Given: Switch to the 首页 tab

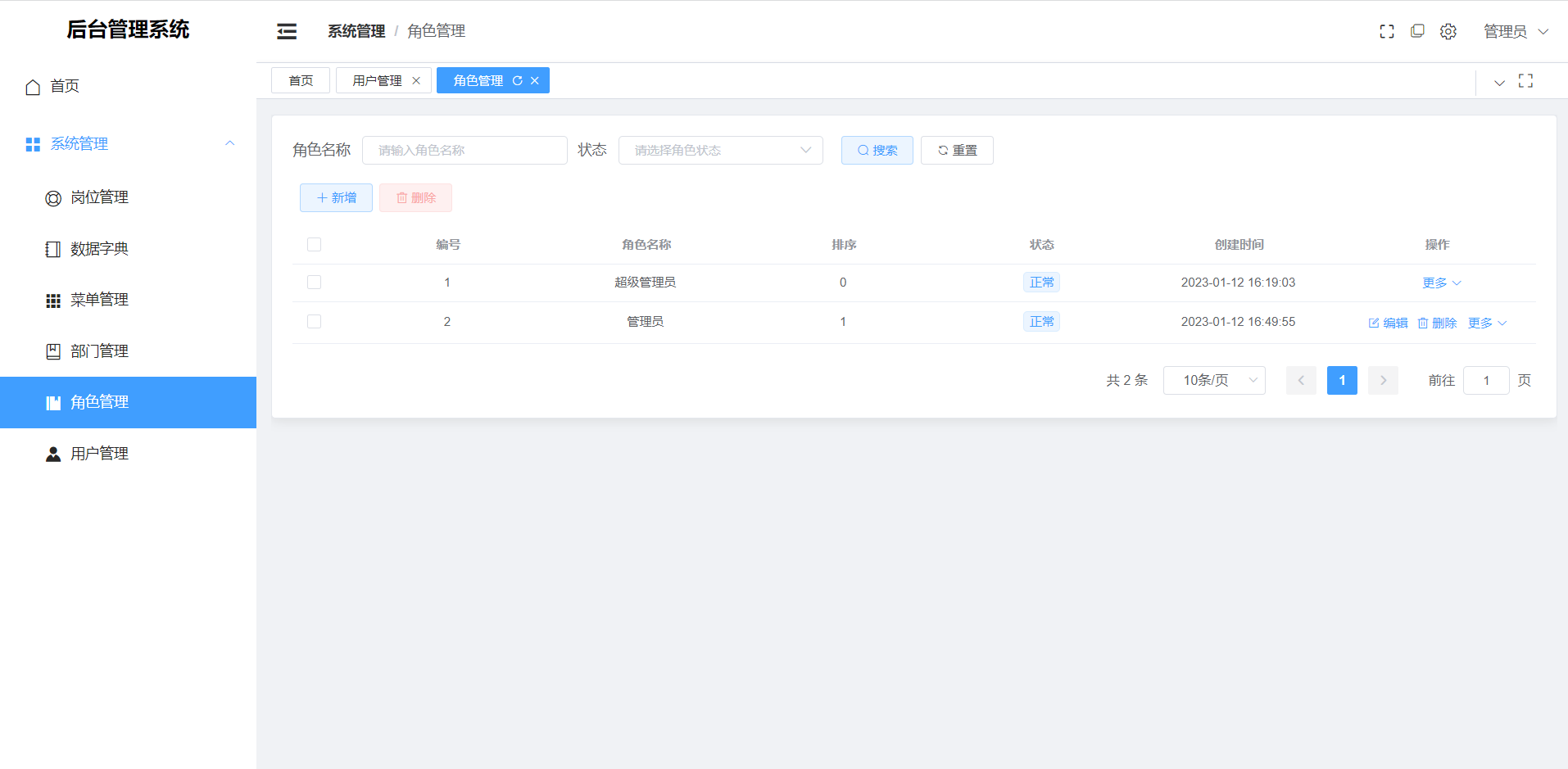Looking at the screenshot, I should [x=301, y=80].
